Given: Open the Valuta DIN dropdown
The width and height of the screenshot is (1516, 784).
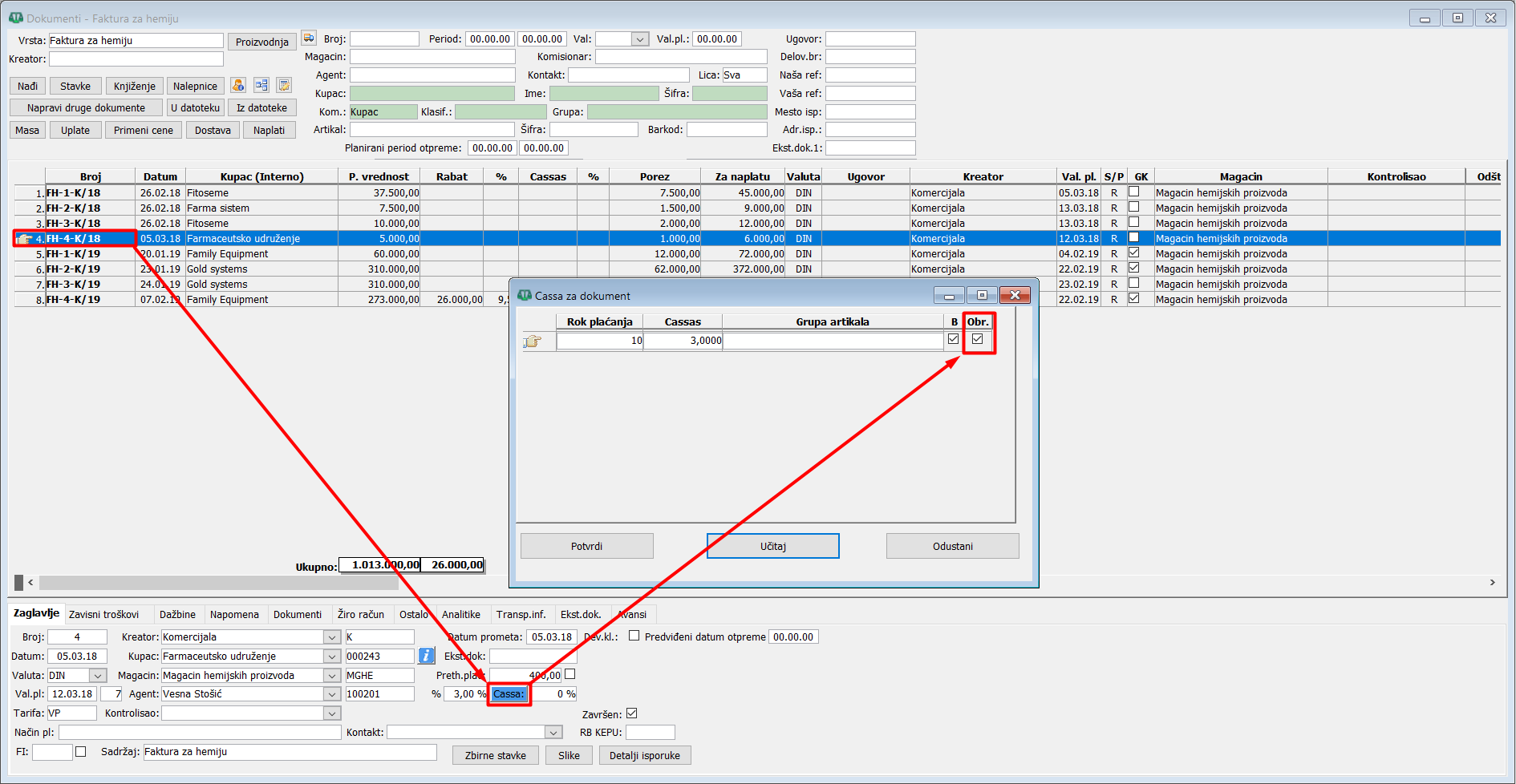Looking at the screenshot, I should 98,676.
